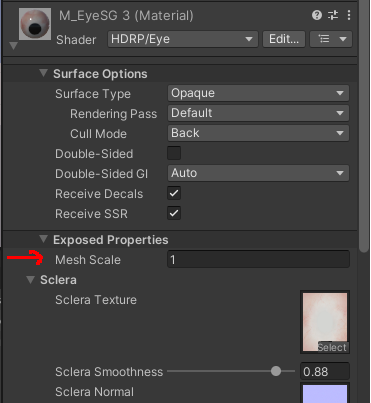Toggle the Double-Sided checkbox
Image resolution: width=371 pixels, height=403 pixels.
pyautogui.click(x=174, y=153)
